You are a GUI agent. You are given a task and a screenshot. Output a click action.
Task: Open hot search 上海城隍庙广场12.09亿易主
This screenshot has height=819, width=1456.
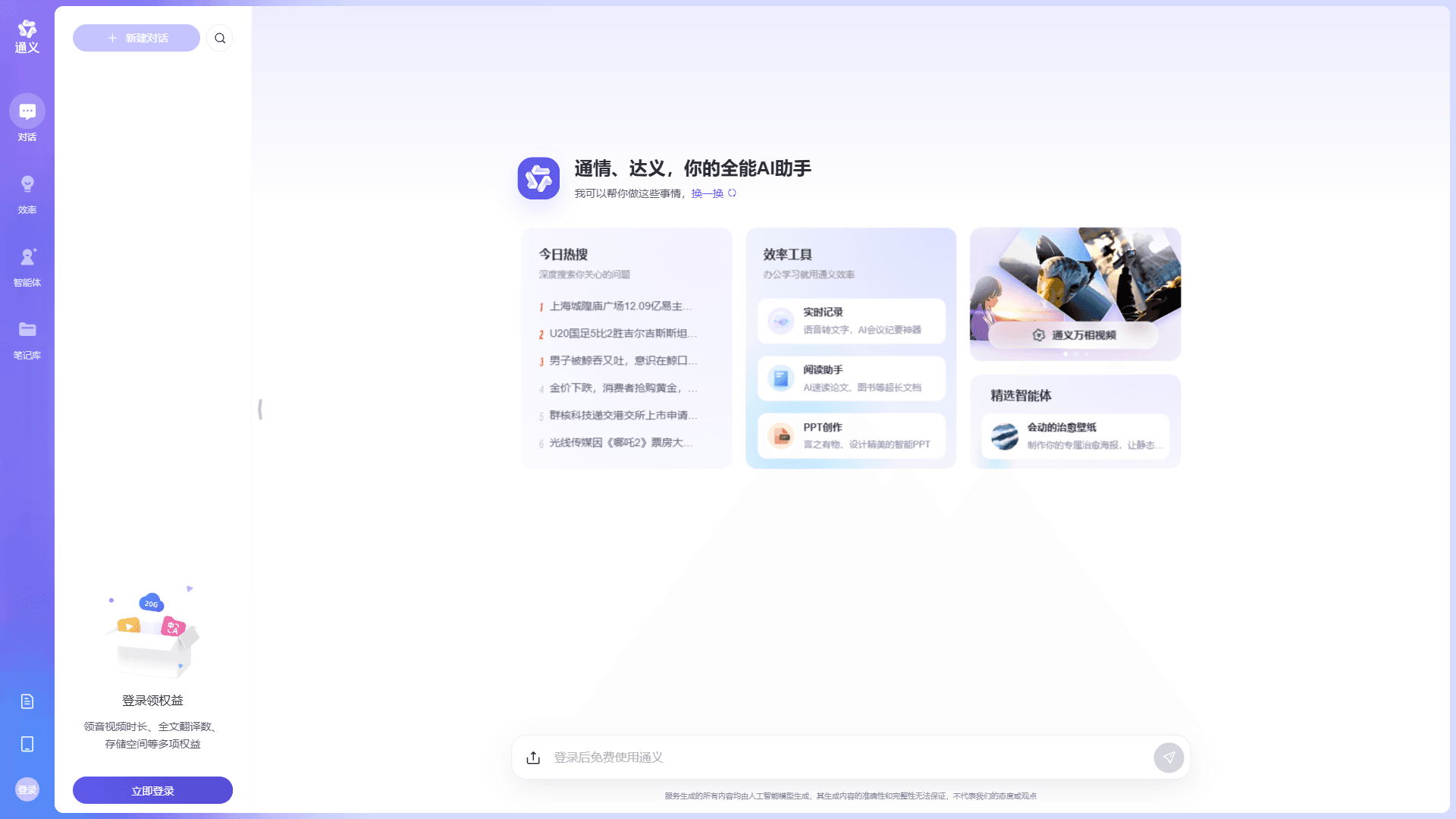coord(619,306)
